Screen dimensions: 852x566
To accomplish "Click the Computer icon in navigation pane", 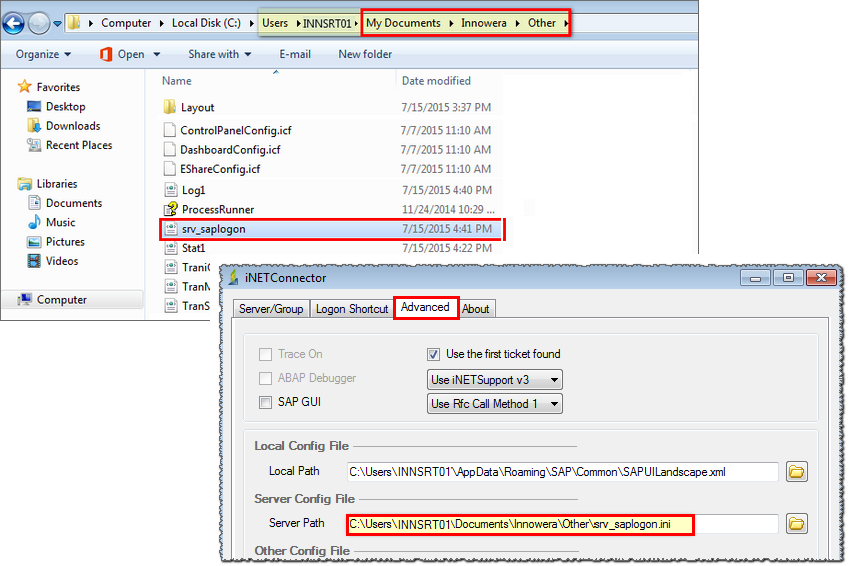I will pos(24,299).
